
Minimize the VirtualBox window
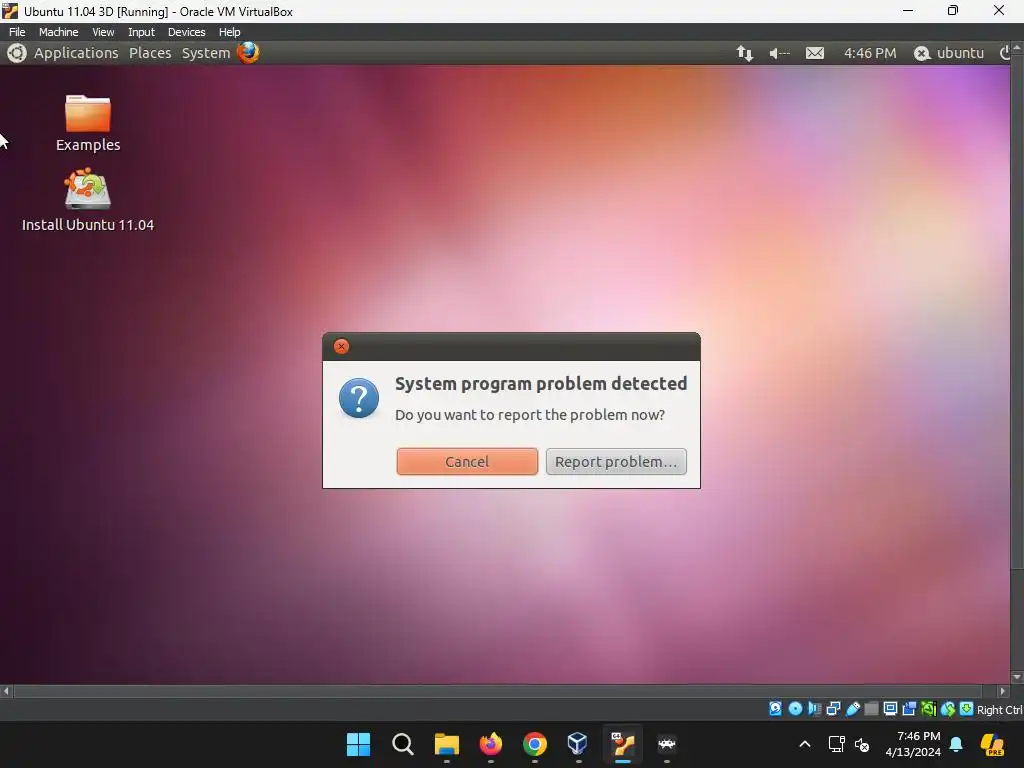(908, 10)
